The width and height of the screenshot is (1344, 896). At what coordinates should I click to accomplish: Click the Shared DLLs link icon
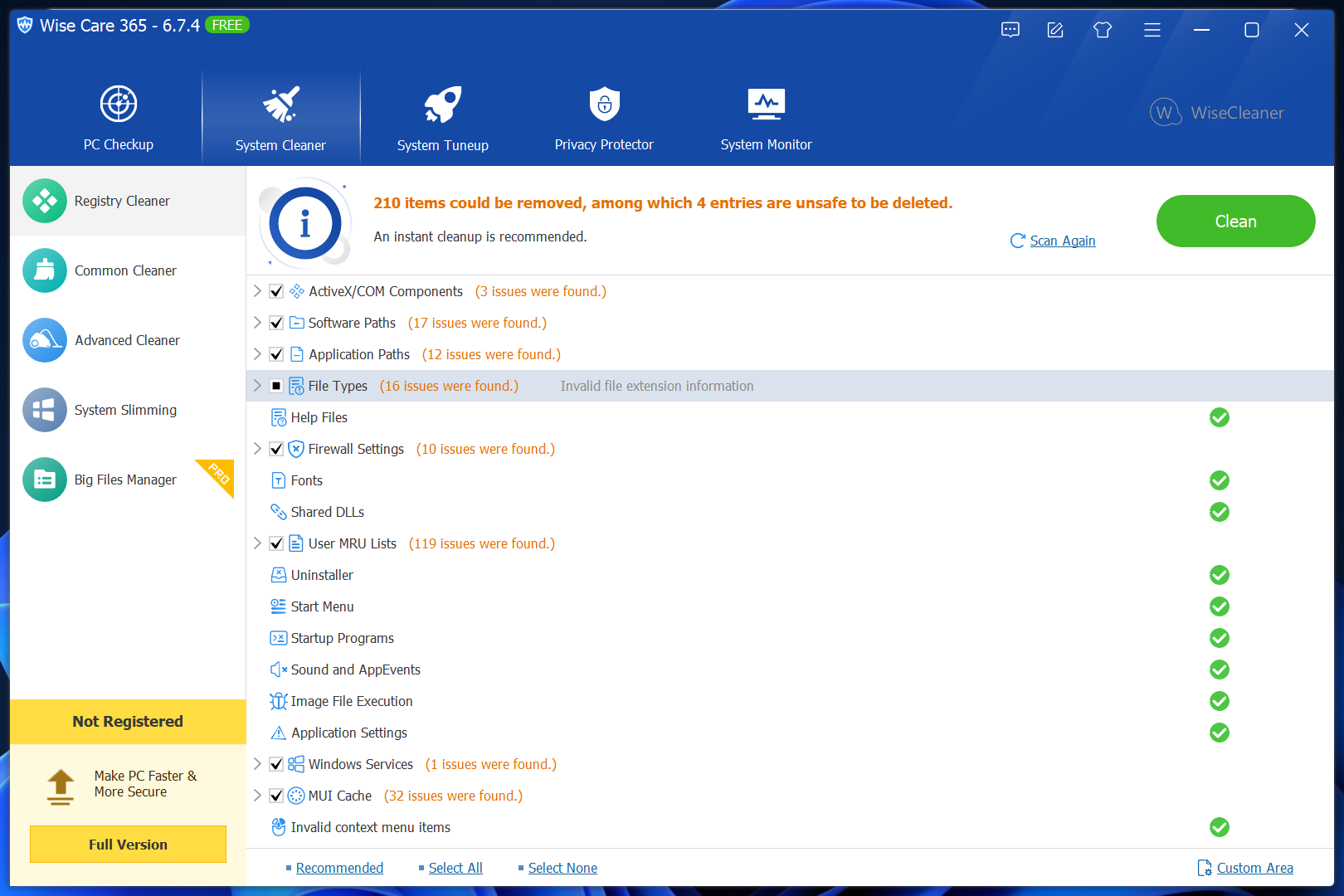[279, 512]
